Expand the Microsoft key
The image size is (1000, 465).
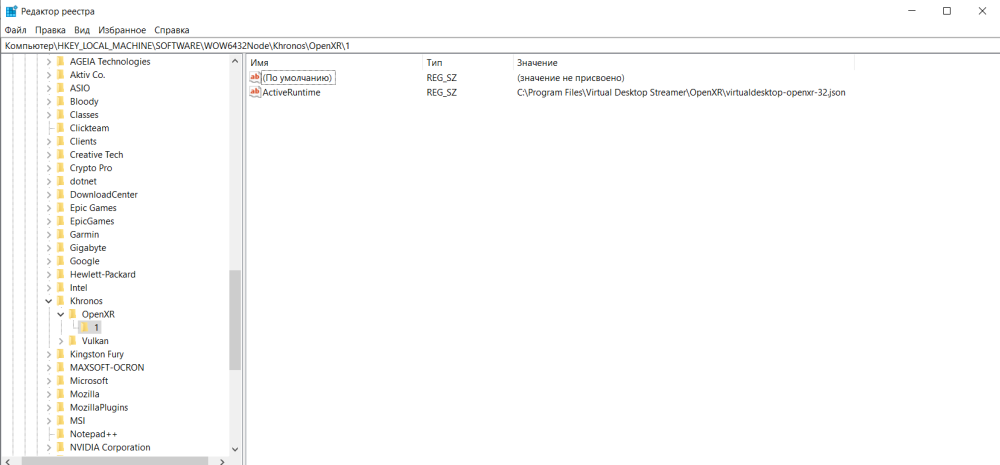point(49,381)
